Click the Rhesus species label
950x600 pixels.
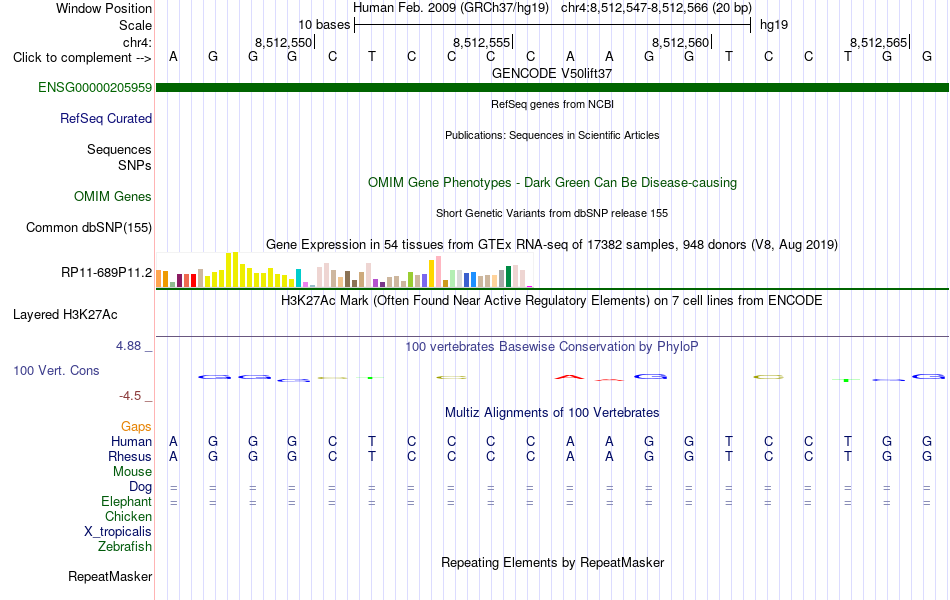(130, 456)
